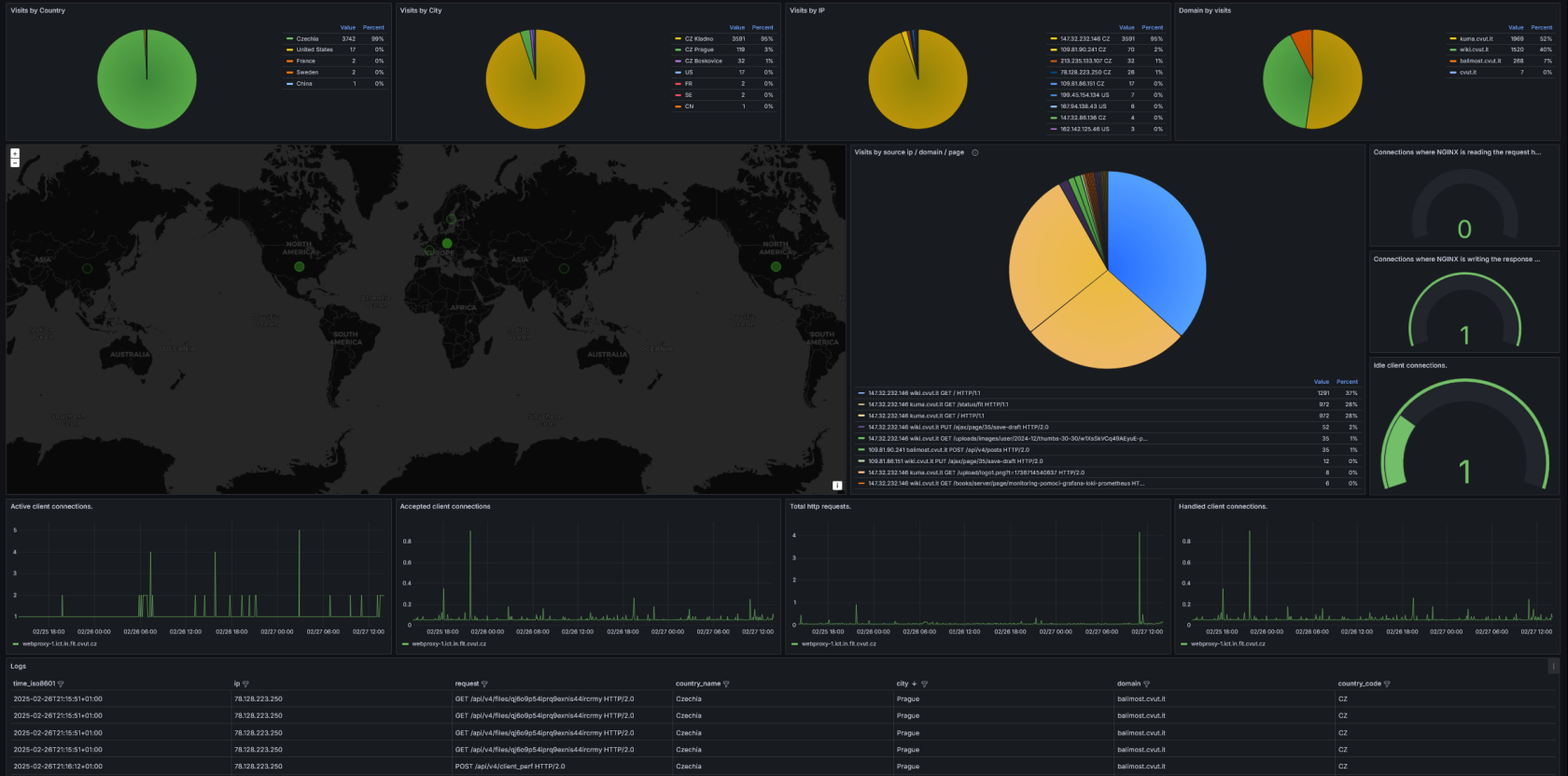Viewport: 1568px width, 776px height.
Task: Toggle kuma.cvut.it series in Domain by visits
Action: [x=1476, y=39]
